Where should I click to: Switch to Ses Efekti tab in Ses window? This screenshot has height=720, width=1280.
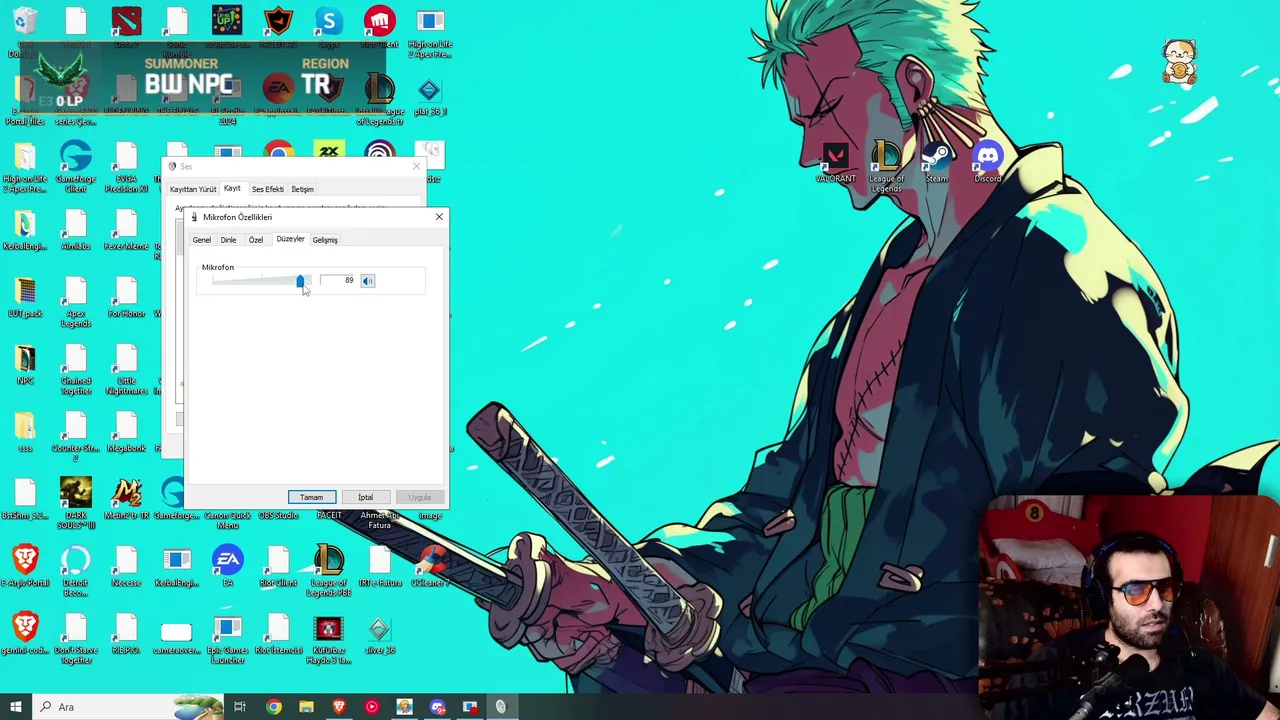(267, 189)
